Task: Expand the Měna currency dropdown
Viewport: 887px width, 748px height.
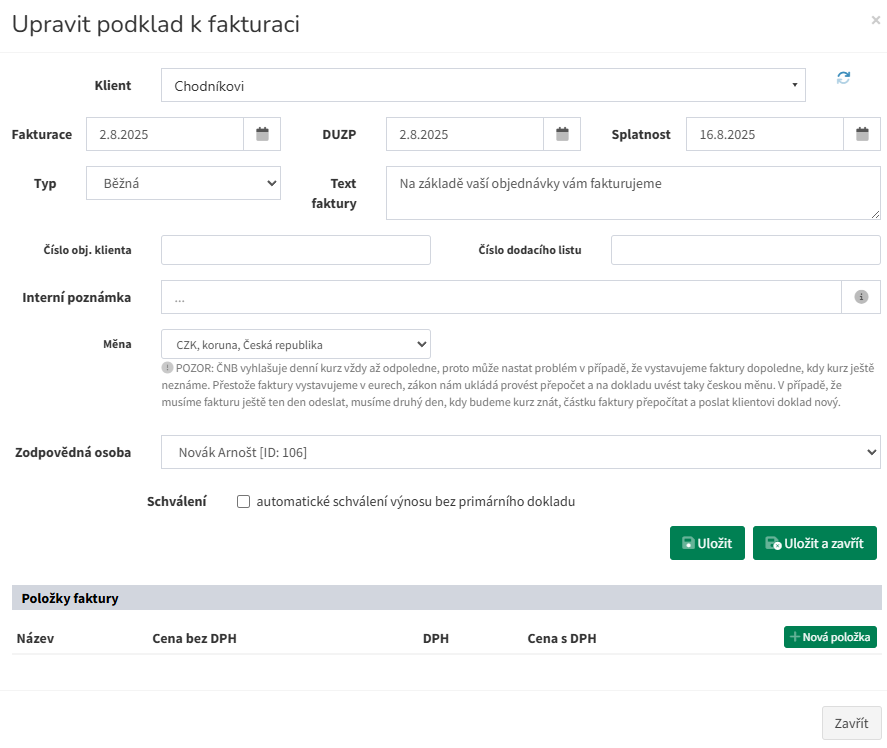Action: pos(295,344)
